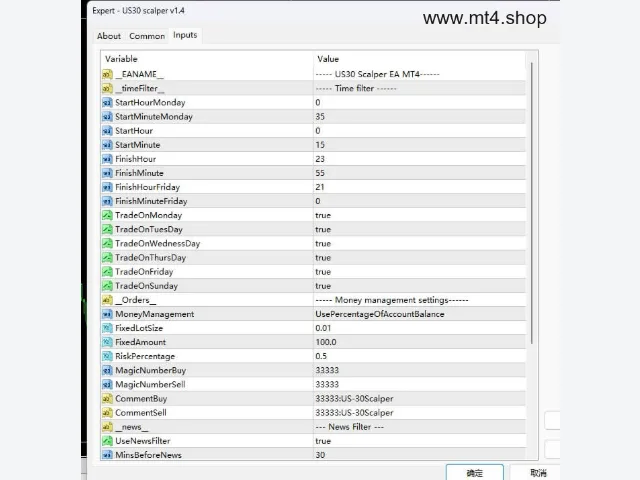Open the About tab

(109, 36)
